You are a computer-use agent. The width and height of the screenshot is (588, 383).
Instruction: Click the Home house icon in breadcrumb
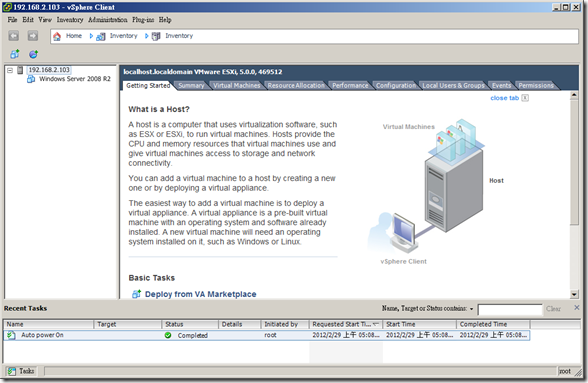click(57, 36)
